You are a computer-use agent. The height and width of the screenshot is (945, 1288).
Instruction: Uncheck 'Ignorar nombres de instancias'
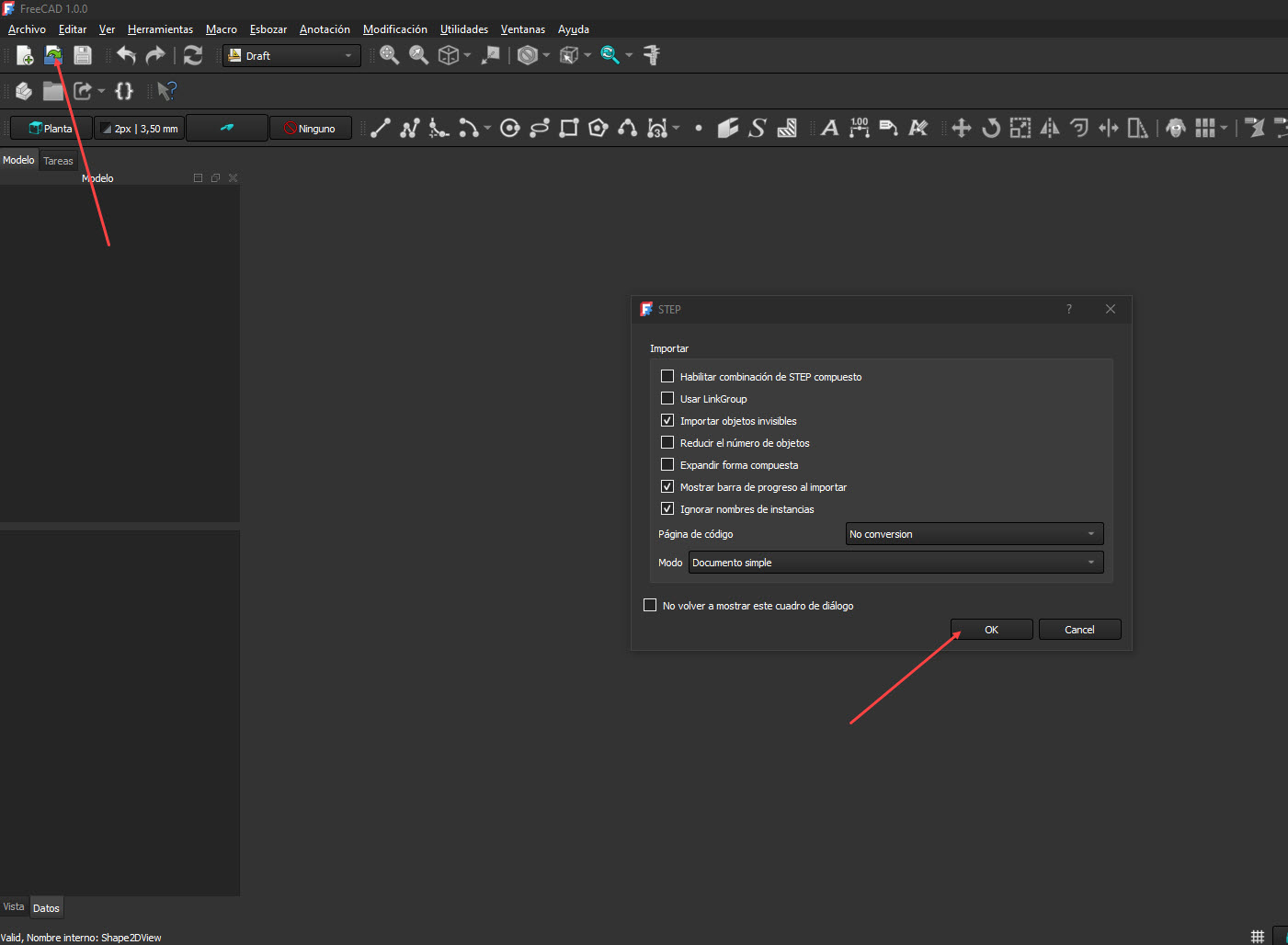tap(667, 508)
